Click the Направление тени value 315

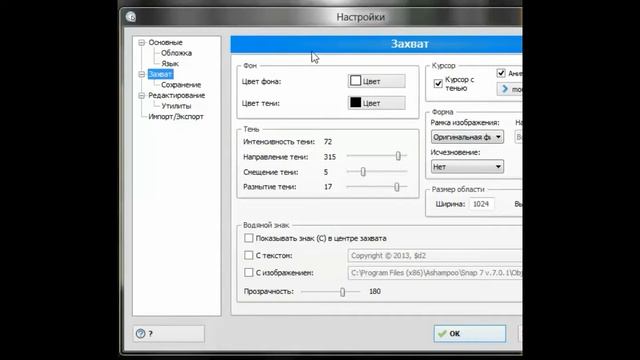[330, 157]
